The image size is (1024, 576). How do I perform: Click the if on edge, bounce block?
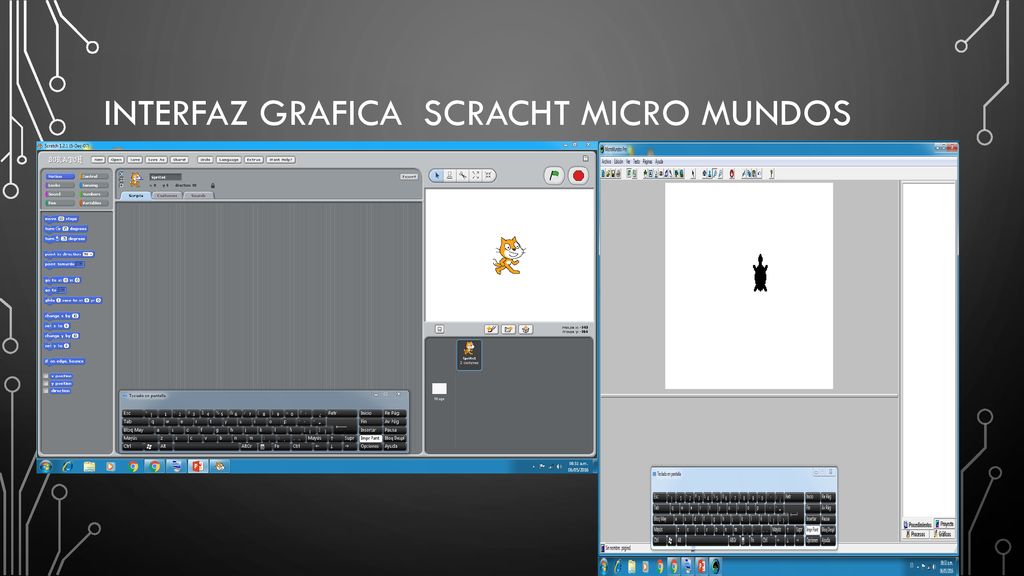(x=65, y=361)
